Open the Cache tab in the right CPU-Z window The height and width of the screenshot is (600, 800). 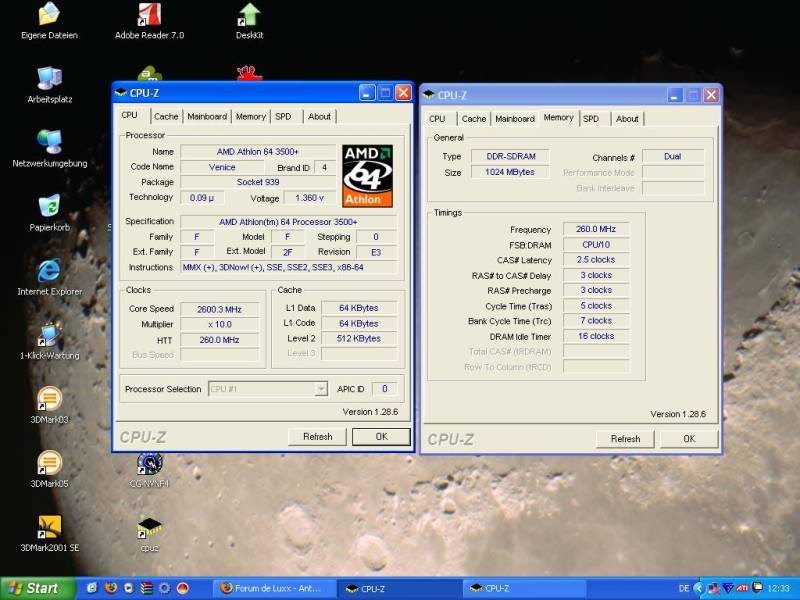[x=473, y=118]
